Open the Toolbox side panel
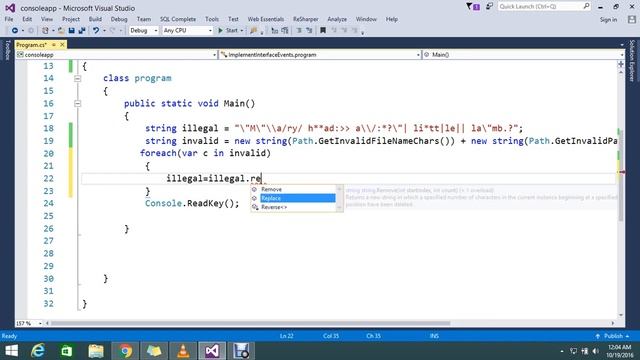This screenshot has width=640, height=360. coord(7,50)
